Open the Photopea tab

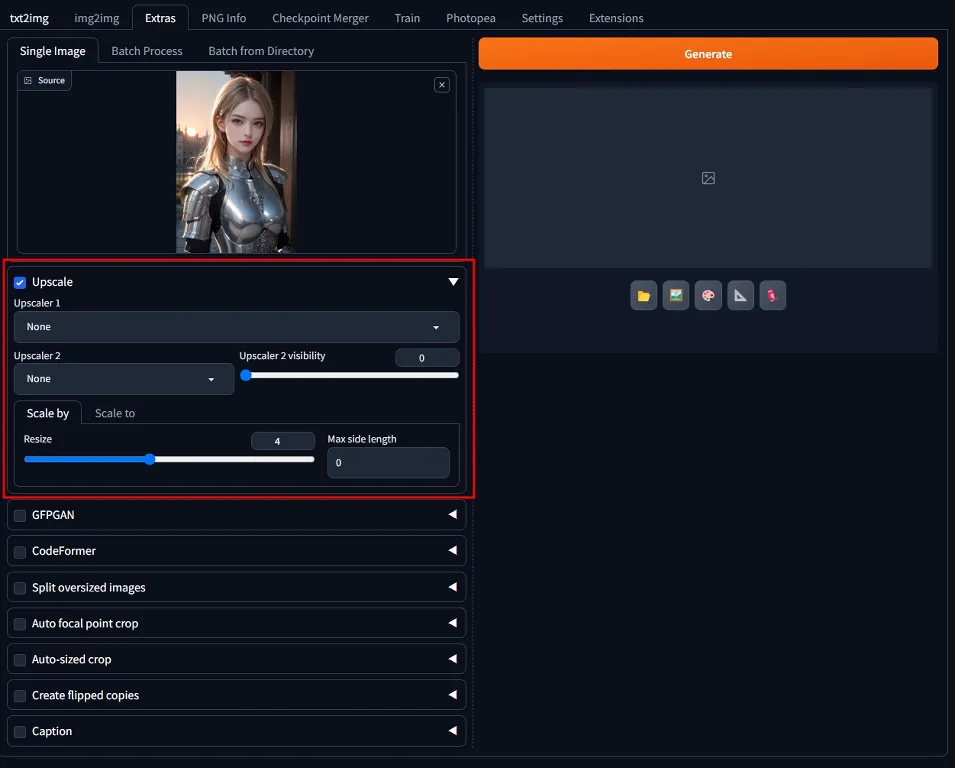point(471,18)
